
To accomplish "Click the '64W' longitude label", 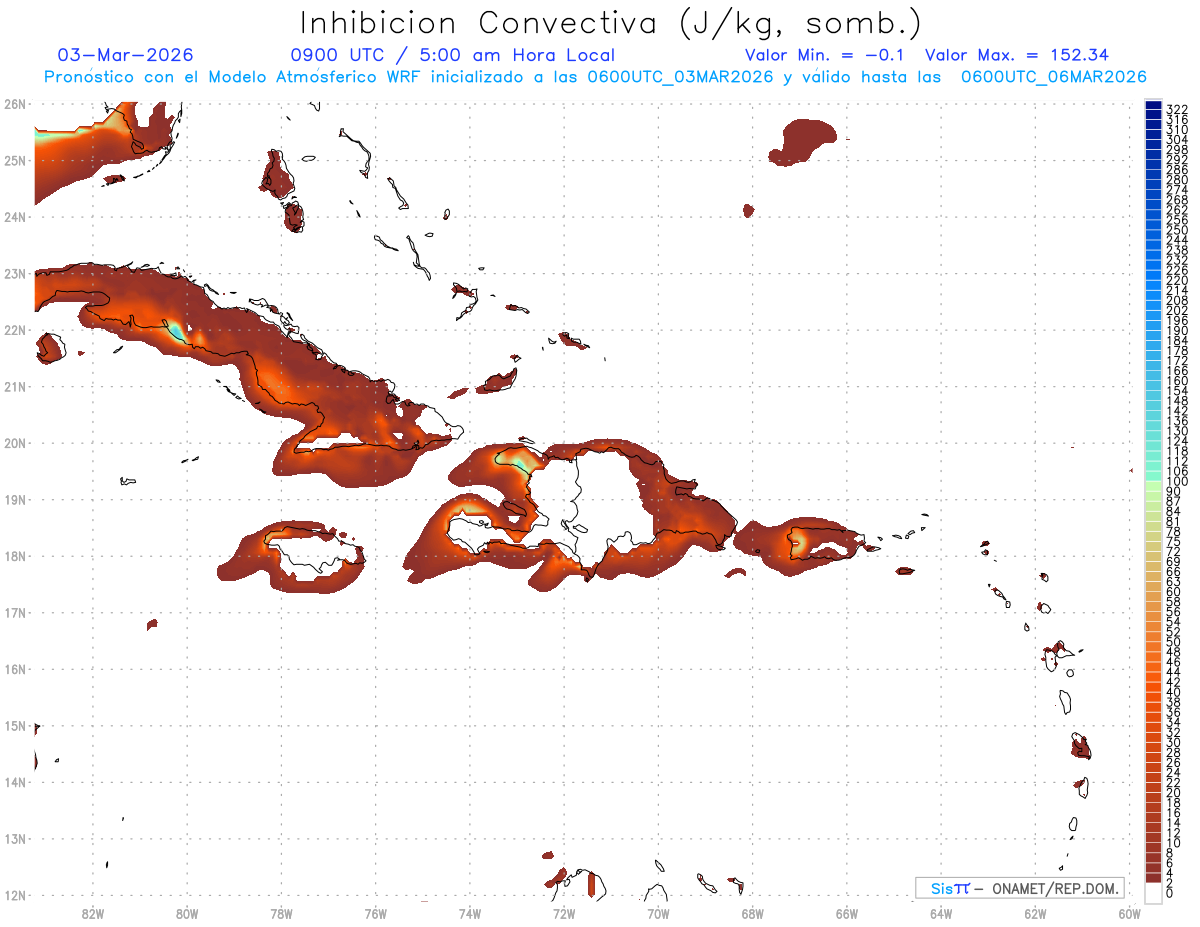I will [x=941, y=913].
